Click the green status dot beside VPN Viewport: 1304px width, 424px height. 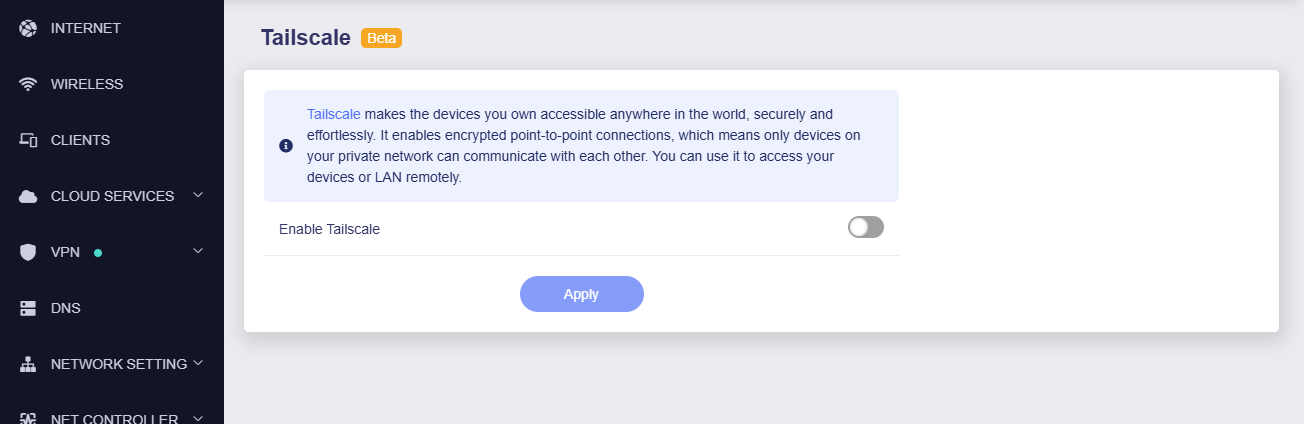click(98, 252)
